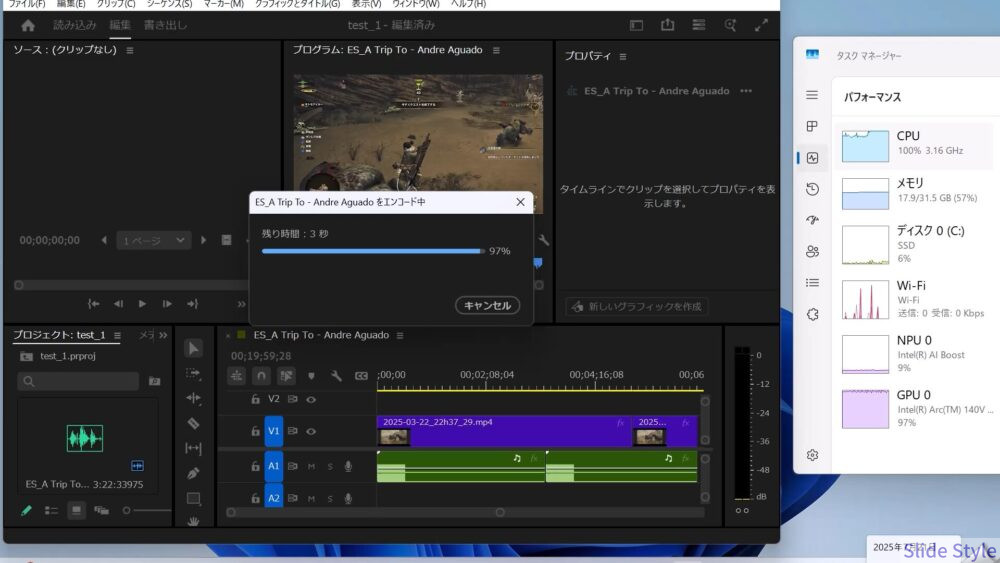Open Task Manager Startup apps icon
Screen dimensions: 1000x563
click(812, 220)
